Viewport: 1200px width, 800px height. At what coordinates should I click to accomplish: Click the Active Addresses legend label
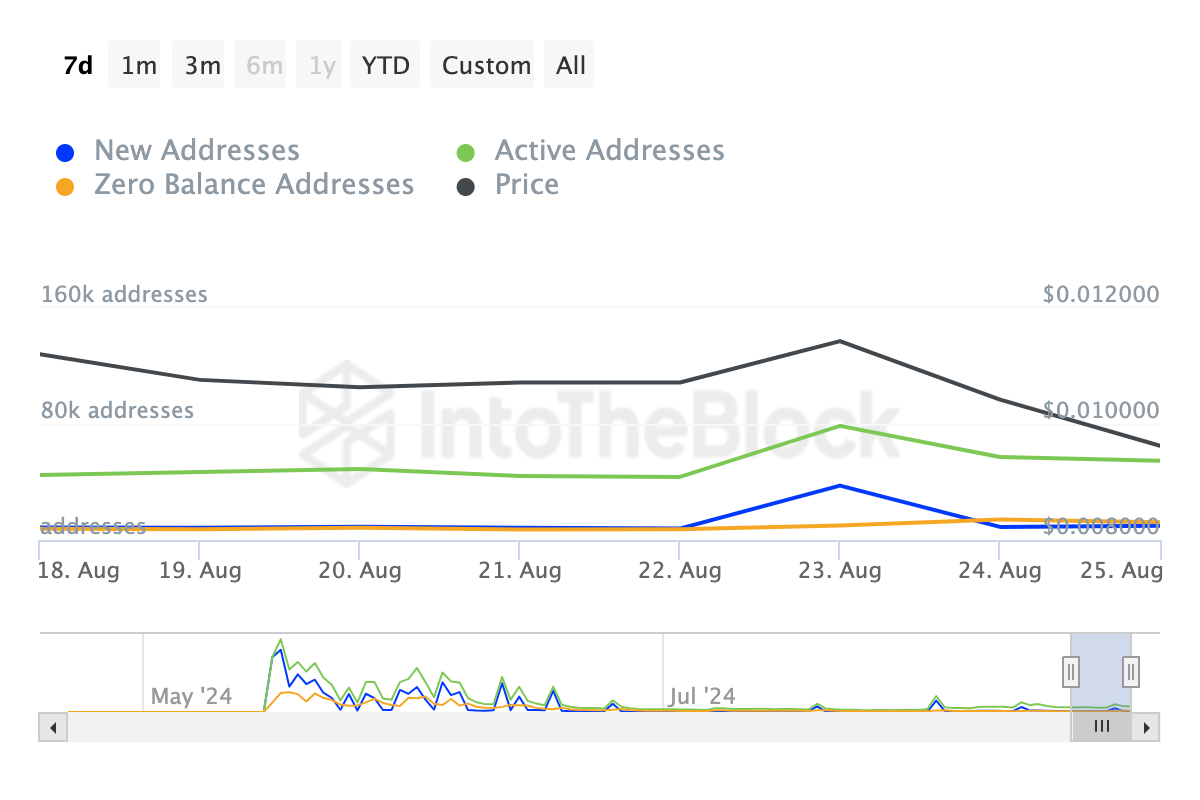click(610, 151)
